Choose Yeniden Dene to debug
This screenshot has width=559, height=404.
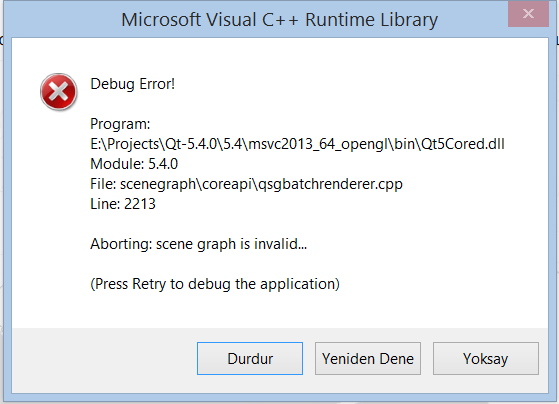tap(368, 358)
